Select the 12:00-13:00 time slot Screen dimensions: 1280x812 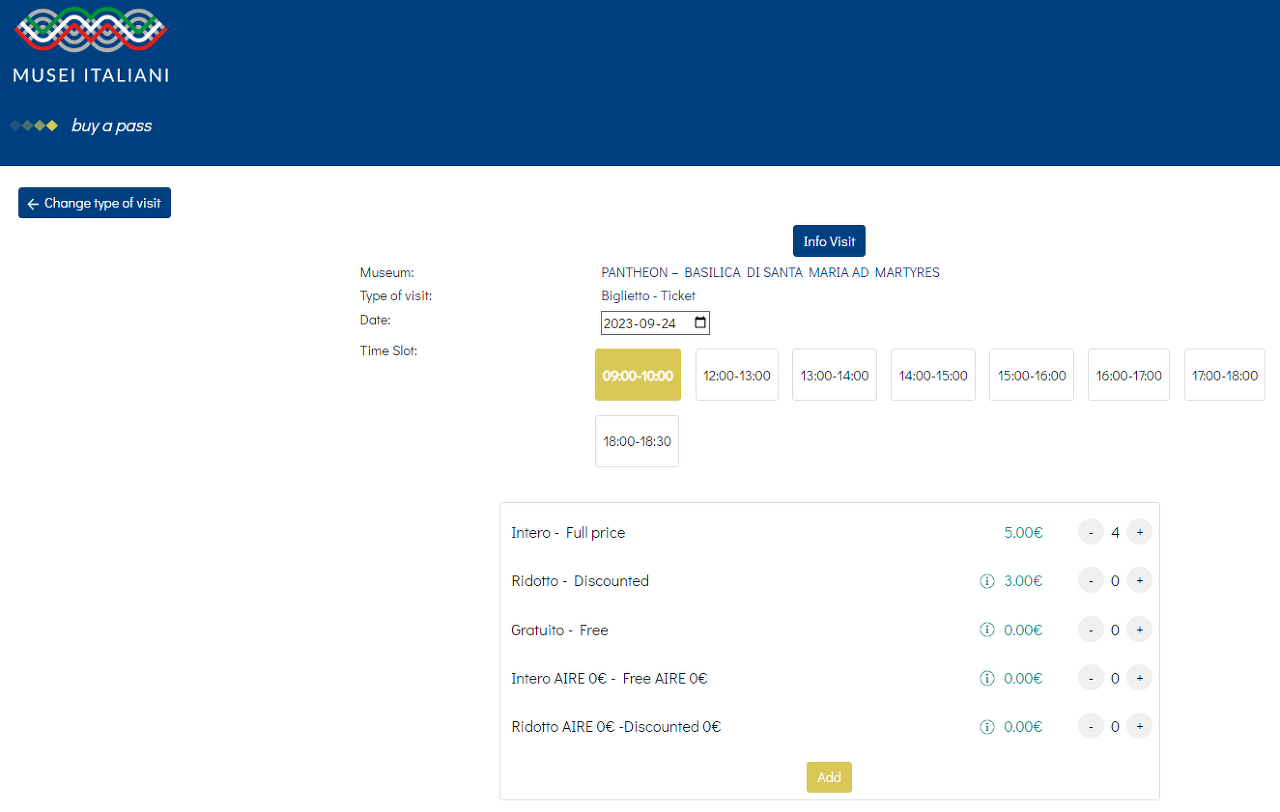click(x=737, y=375)
